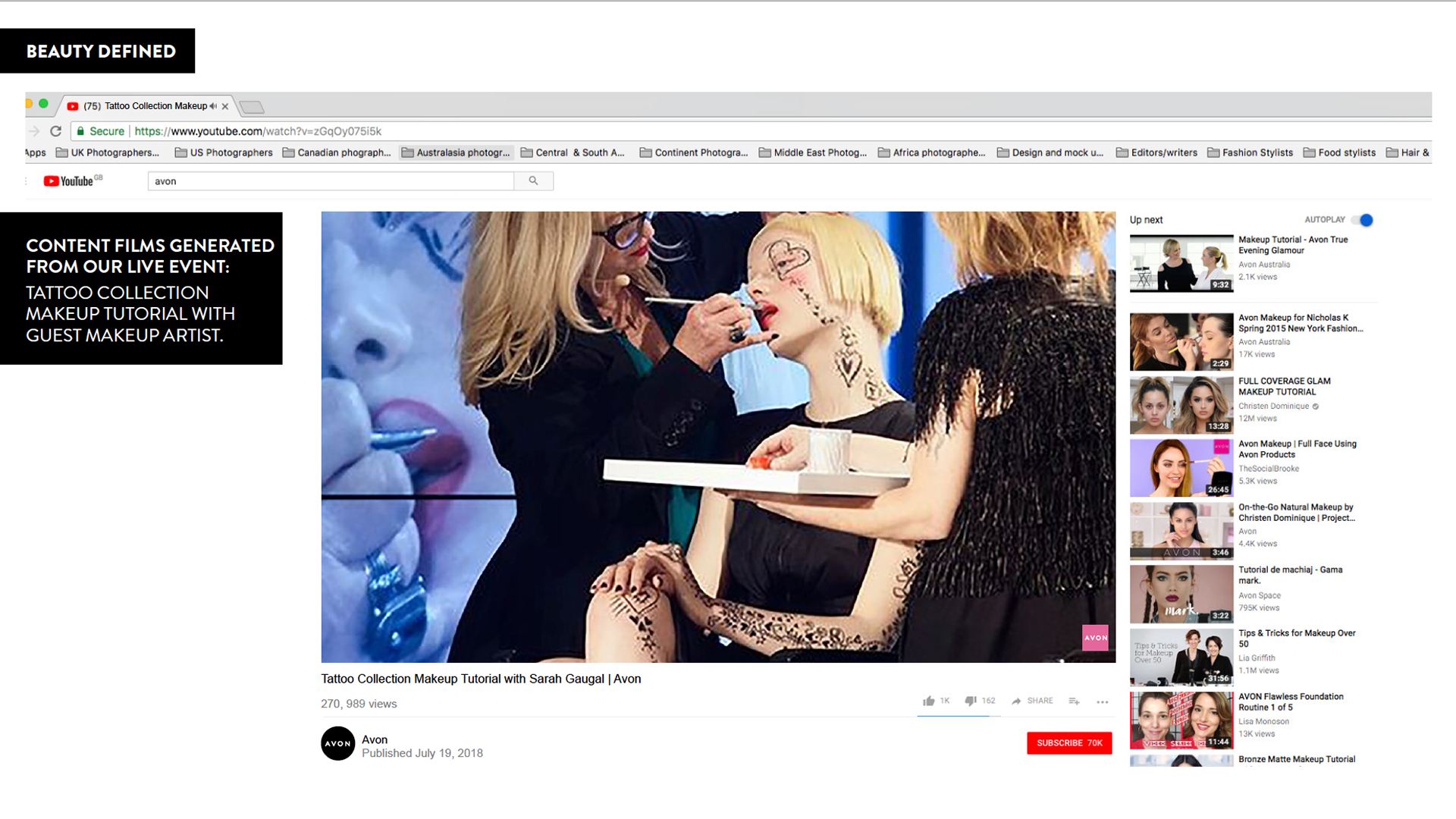Click the thumbs down dislike icon
The width and height of the screenshot is (1456, 819).
(x=970, y=701)
